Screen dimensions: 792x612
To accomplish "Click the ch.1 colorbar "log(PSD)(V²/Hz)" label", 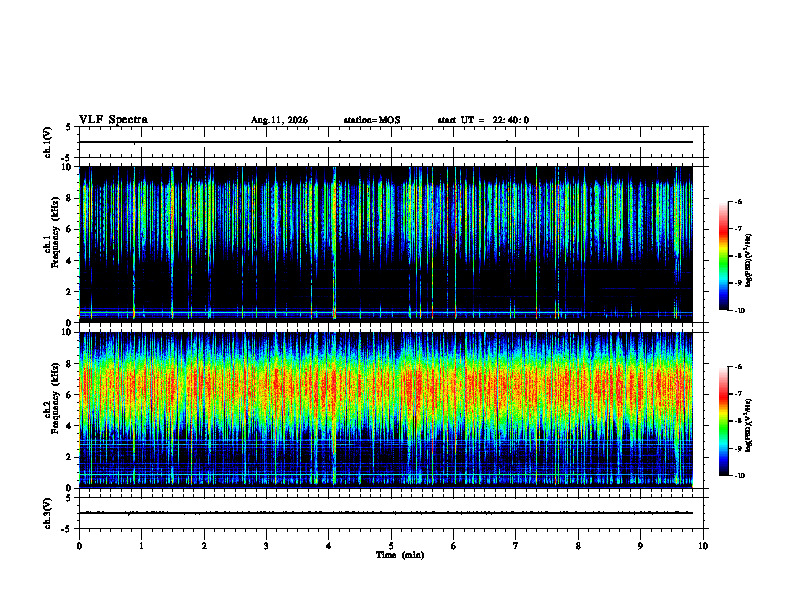I will click(749, 261).
